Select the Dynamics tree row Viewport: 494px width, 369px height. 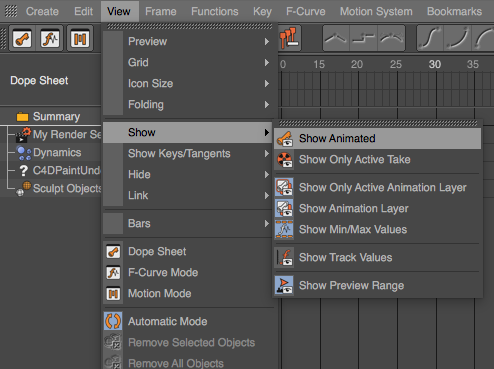(51, 153)
